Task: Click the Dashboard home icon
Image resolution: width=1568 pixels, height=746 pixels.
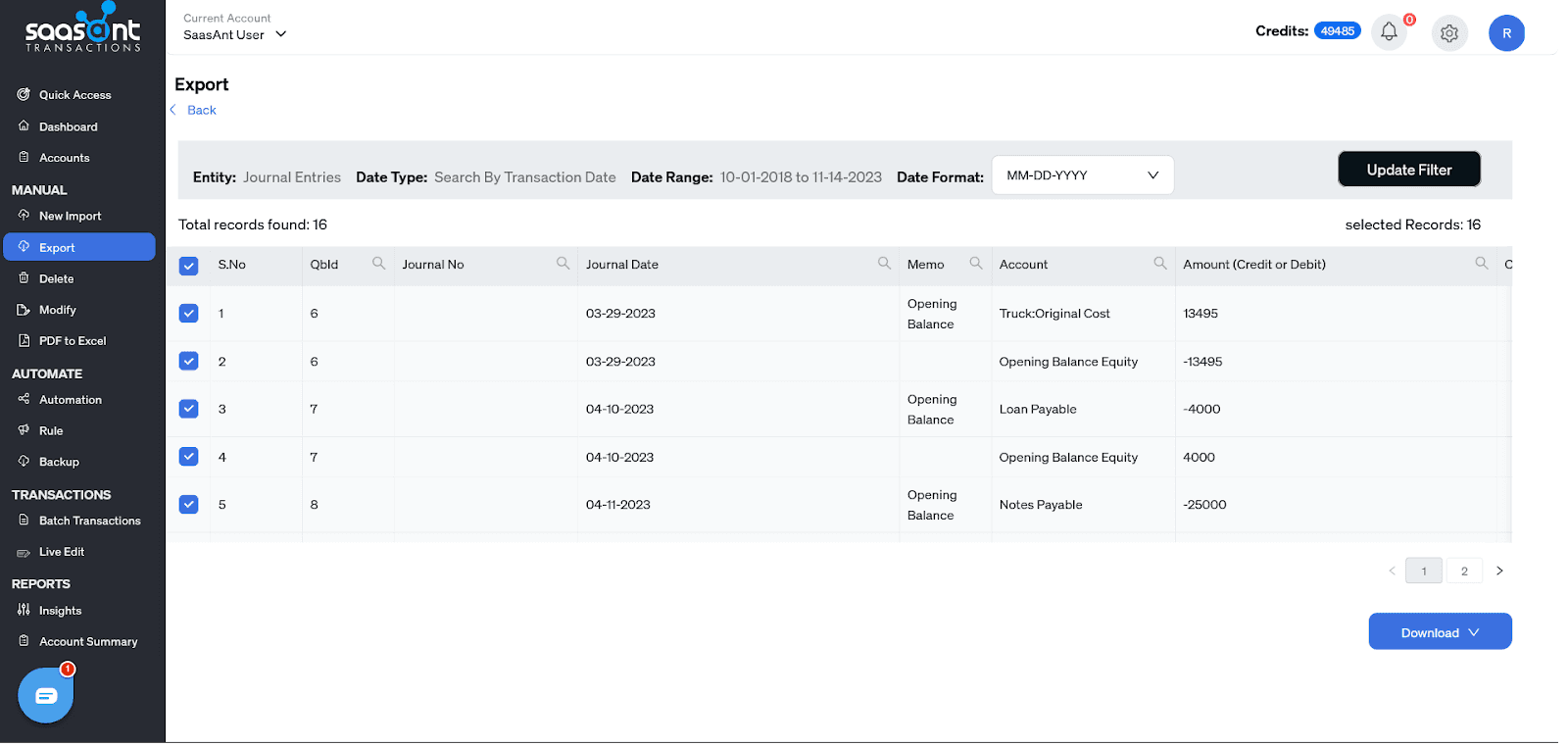Action: [x=24, y=126]
